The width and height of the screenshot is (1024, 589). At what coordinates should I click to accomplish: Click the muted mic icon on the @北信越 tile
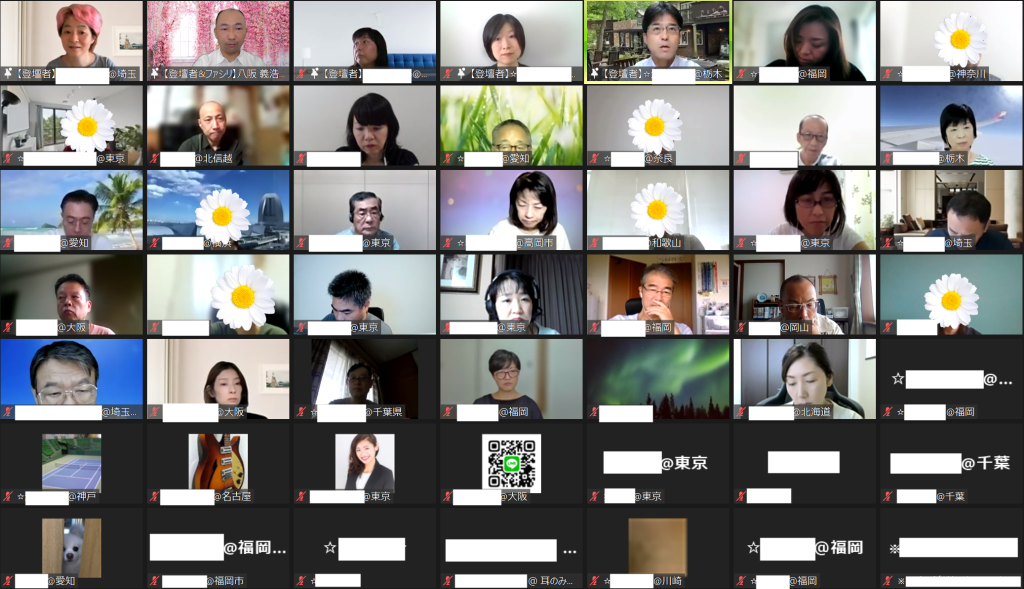point(155,158)
